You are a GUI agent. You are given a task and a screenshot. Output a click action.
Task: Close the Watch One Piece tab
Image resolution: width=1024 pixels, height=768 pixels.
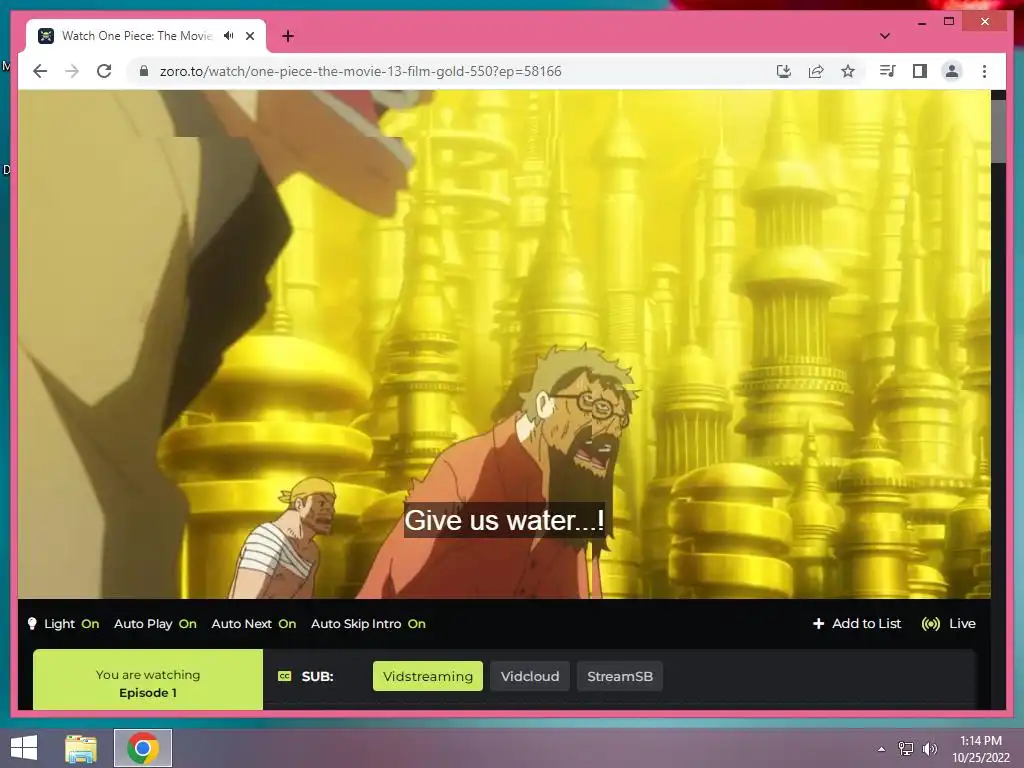(250, 36)
